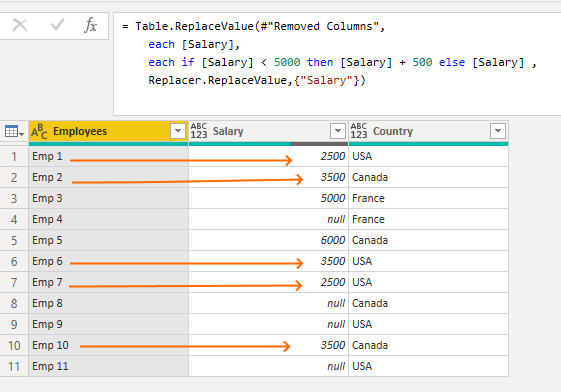Select the Country column header
561x392 pixels.
tap(428, 131)
